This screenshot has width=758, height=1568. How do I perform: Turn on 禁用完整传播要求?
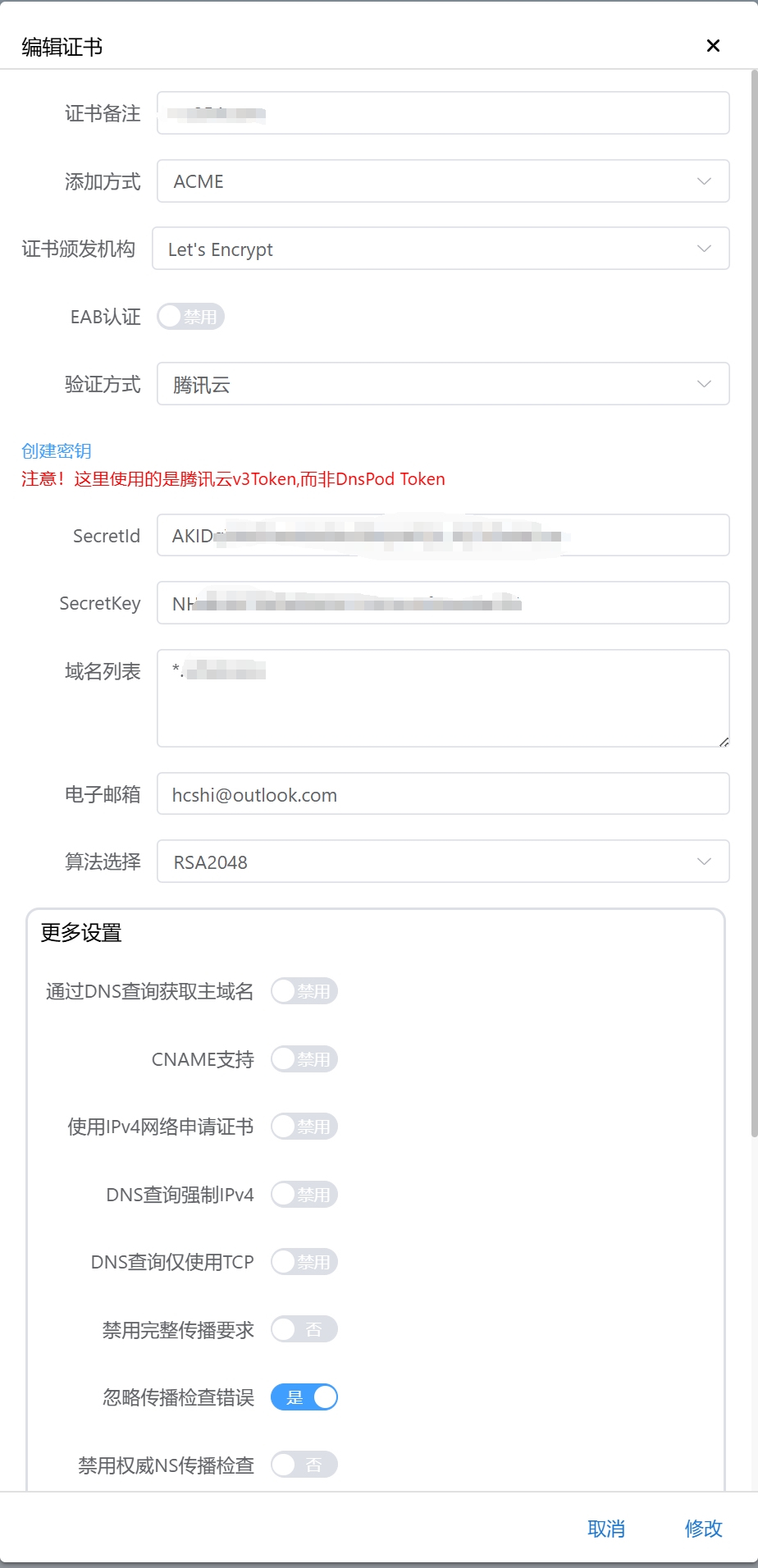click(304, 1328)
